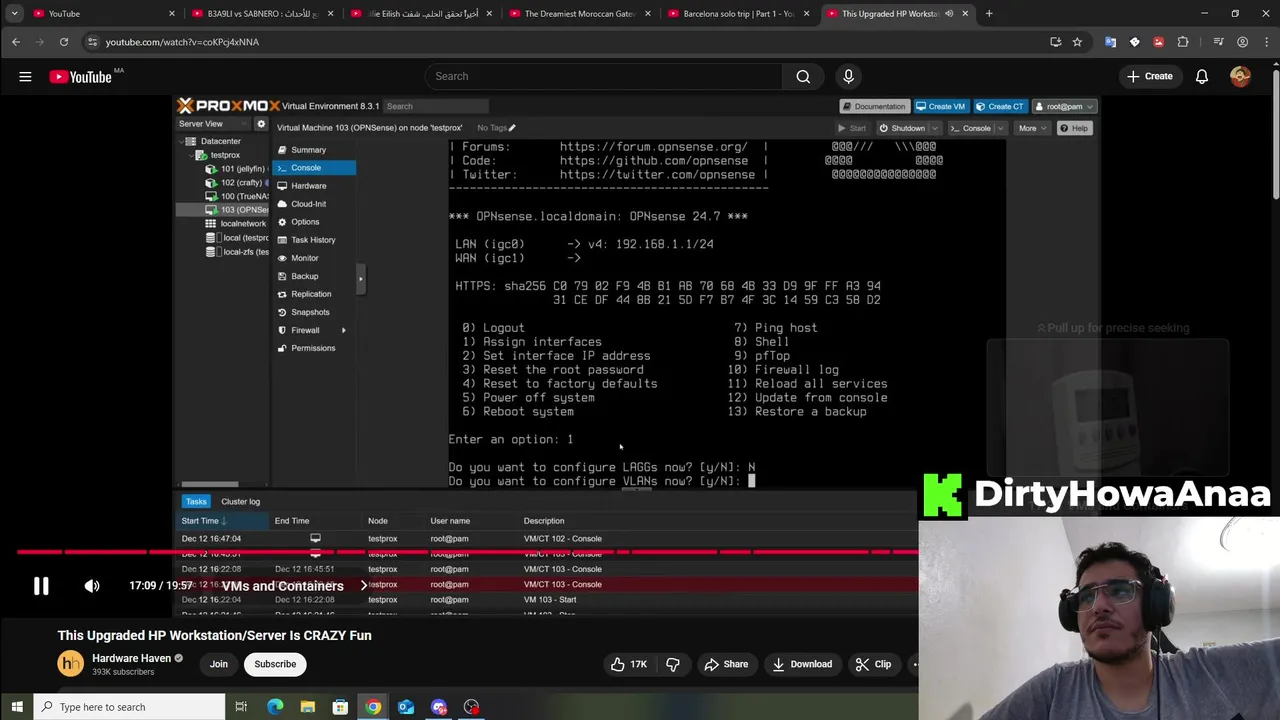The image size is (1280, 720).
Task: Click the YouTube search magnifier button
Action: pos(803,76)
